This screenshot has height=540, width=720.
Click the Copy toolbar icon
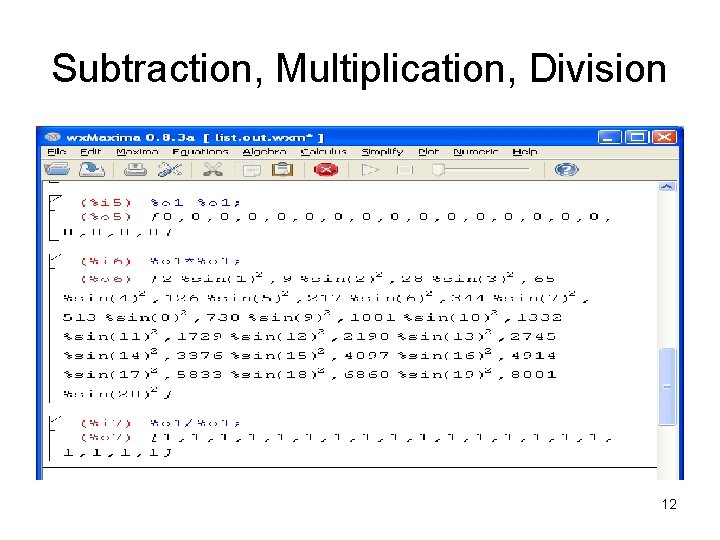[x=251, y=170]
